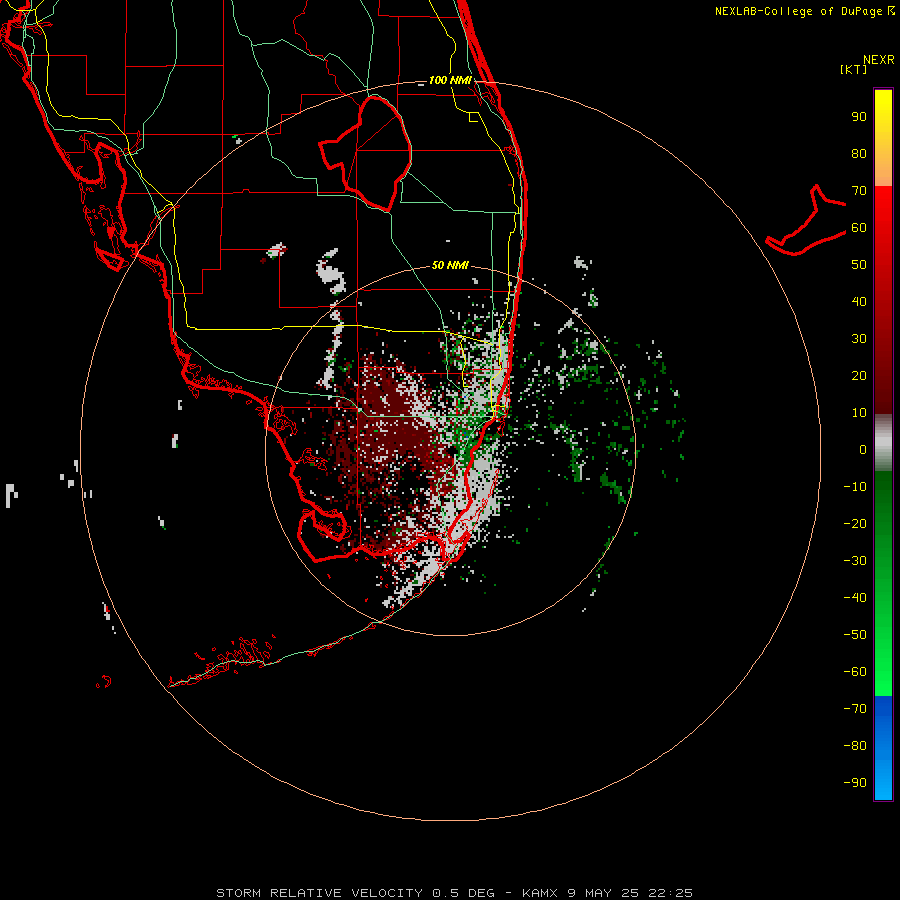
Task: Click the -30 value on velocity scale
Action: (x=855, y=561)
